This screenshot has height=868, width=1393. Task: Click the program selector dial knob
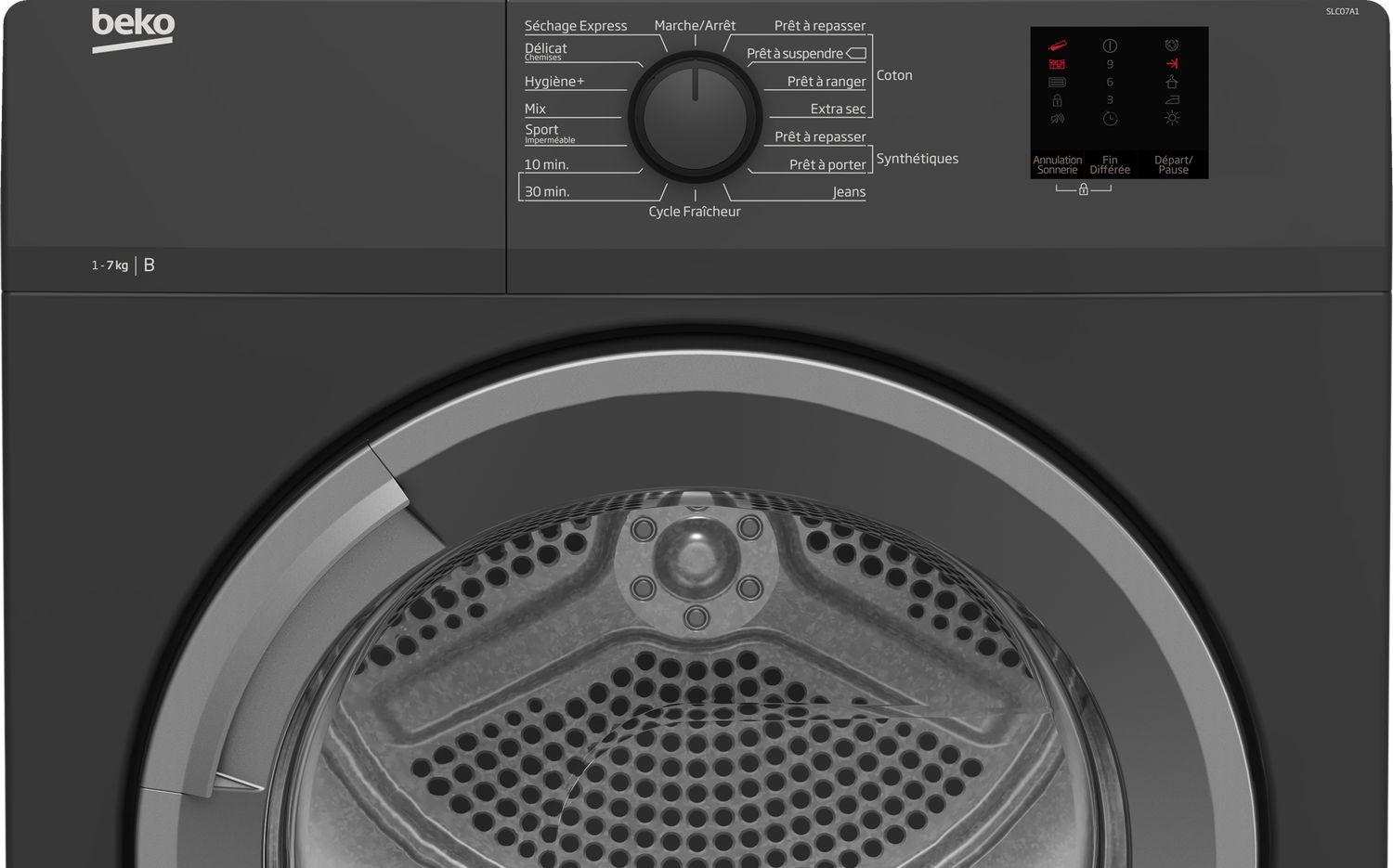(x=695, y=118)
